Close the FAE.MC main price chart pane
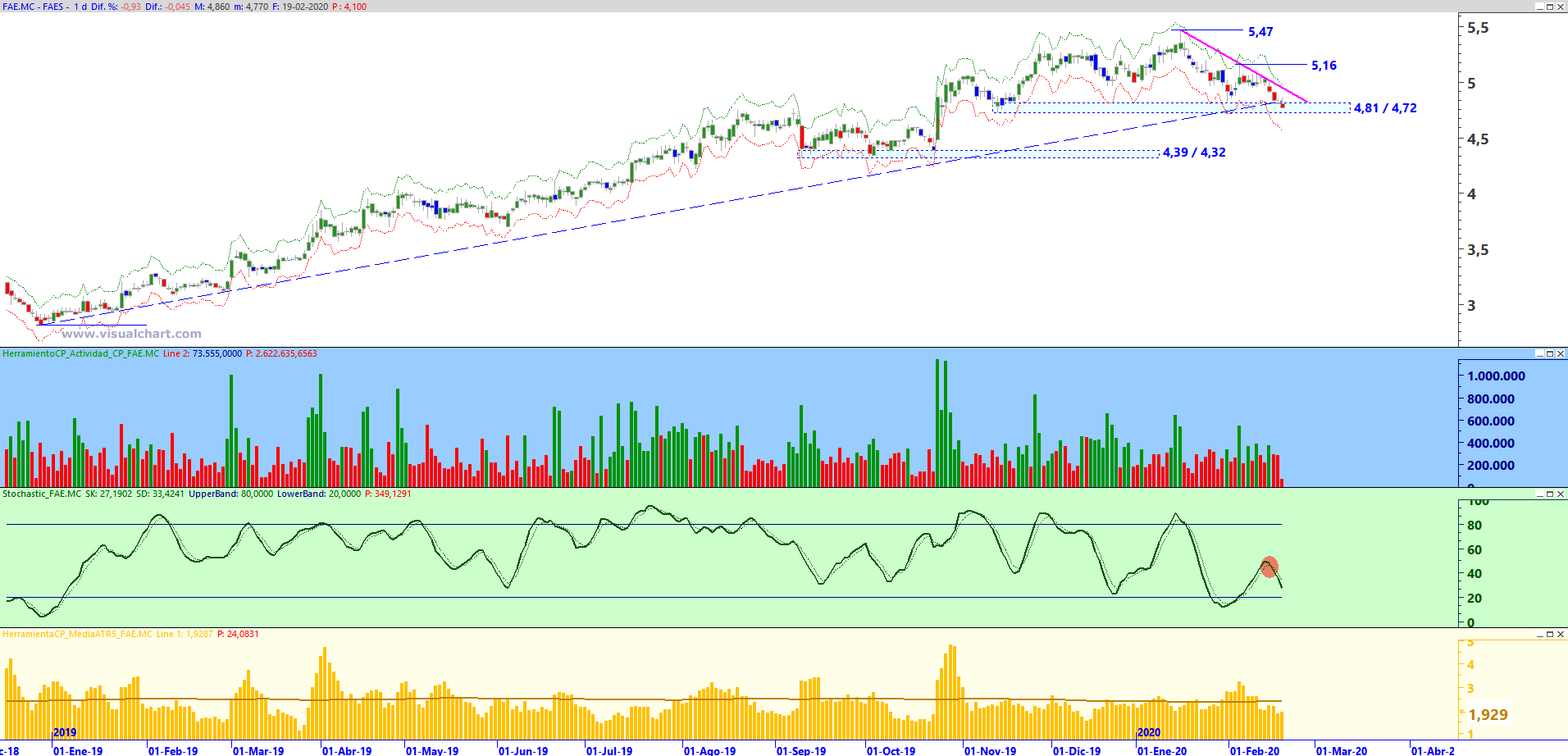The image size is (1568, 756). tap(1561, 7)
